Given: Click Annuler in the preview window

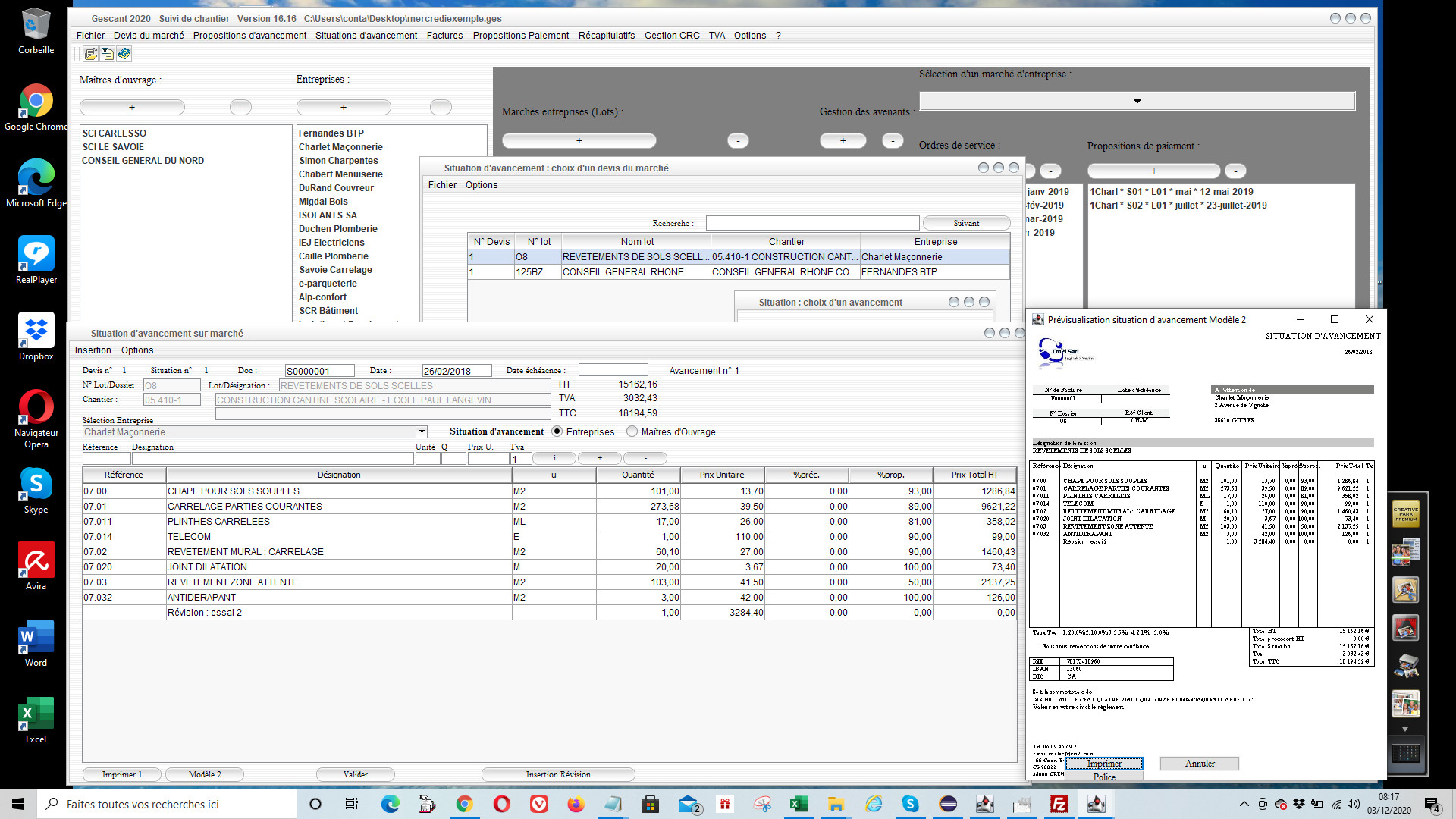Looking at the screenshot, I should coord(1200,764).
